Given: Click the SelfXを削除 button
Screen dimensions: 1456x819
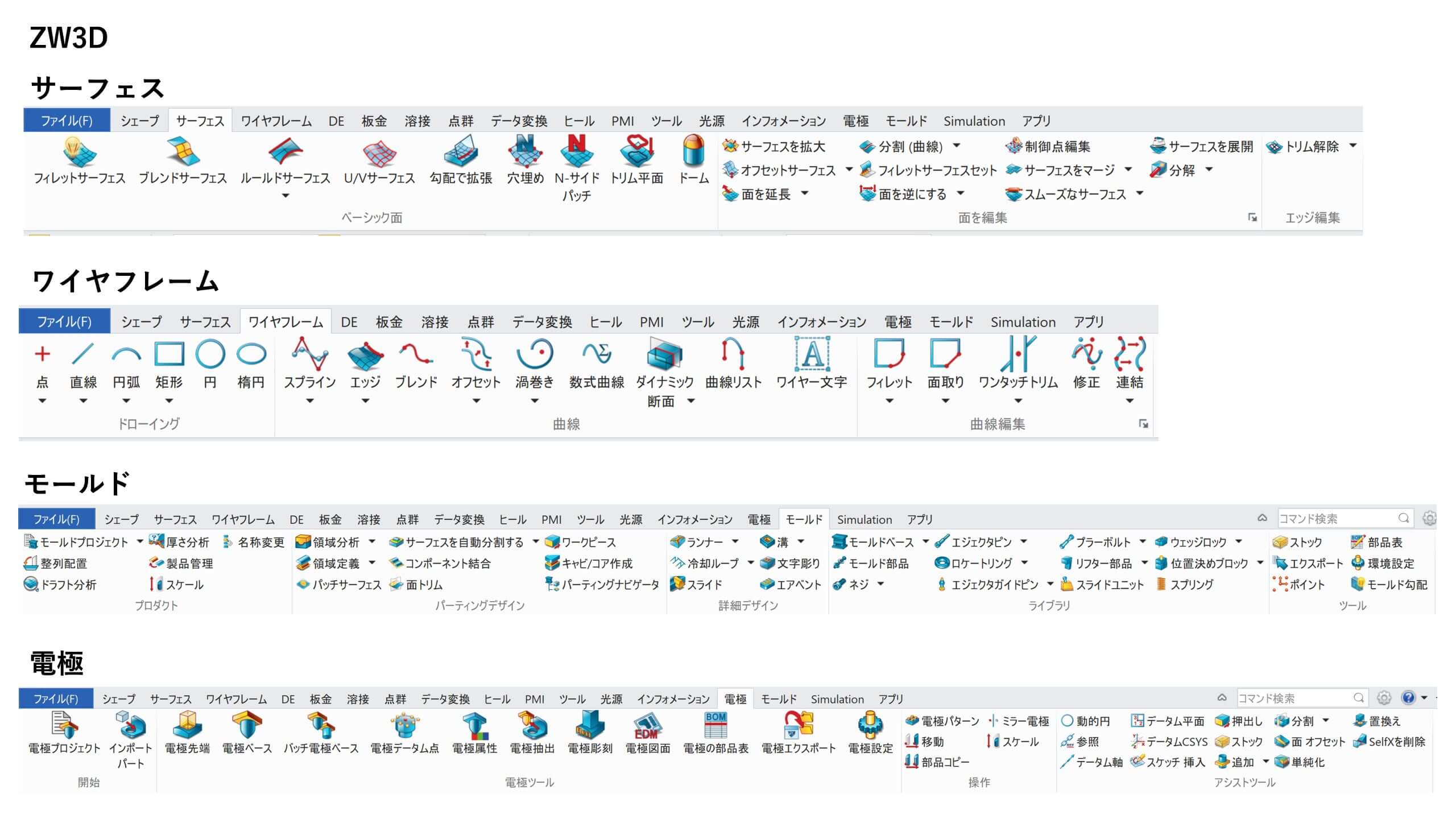Looking at the screenshot, I should pos(1389,741).
